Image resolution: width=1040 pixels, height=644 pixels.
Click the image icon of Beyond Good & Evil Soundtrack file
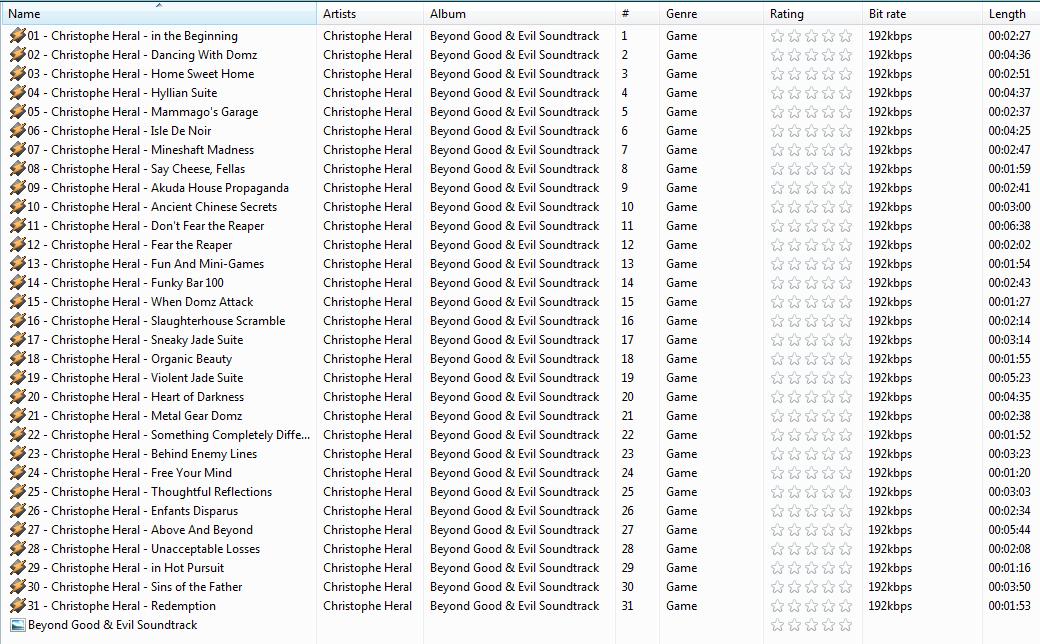click(18, 625)
